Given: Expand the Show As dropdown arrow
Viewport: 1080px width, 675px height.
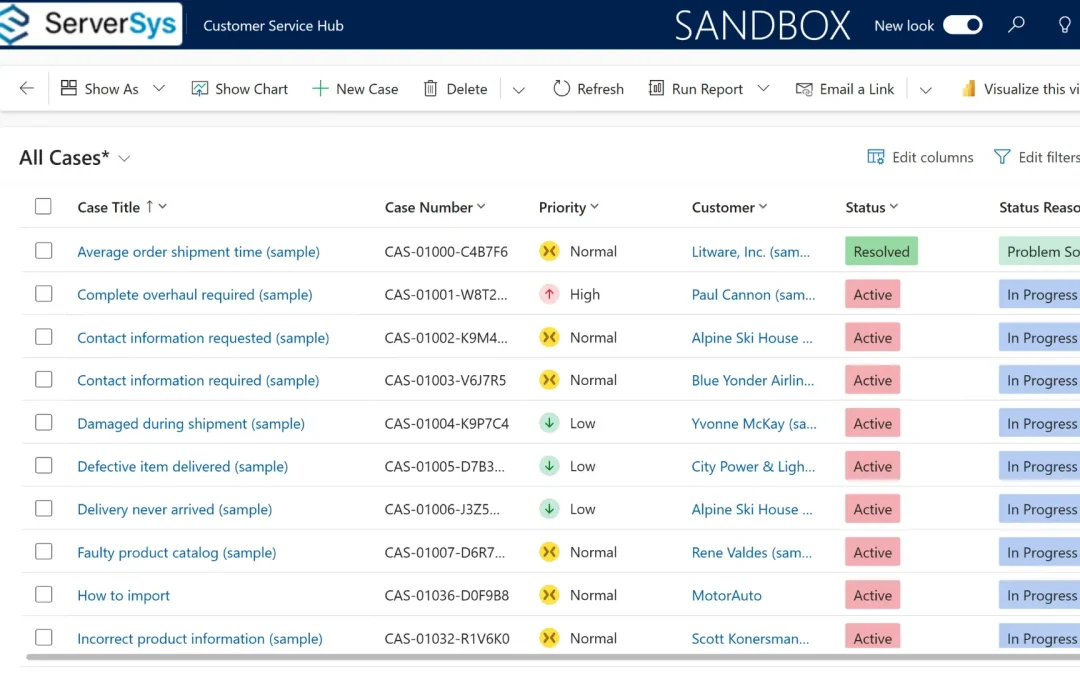Looking at the screenshot, I should pyautogui.click(x=159, y=88).
